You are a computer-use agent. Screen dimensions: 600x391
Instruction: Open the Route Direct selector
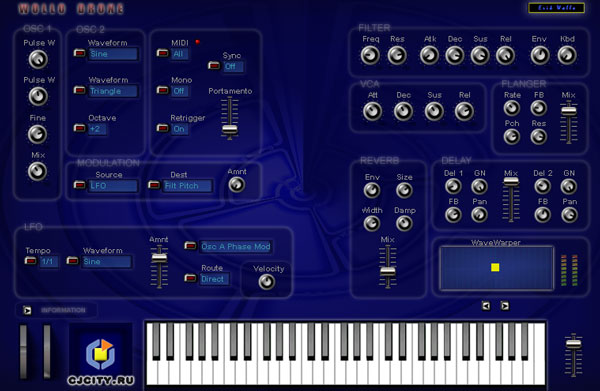click(214, 279)
